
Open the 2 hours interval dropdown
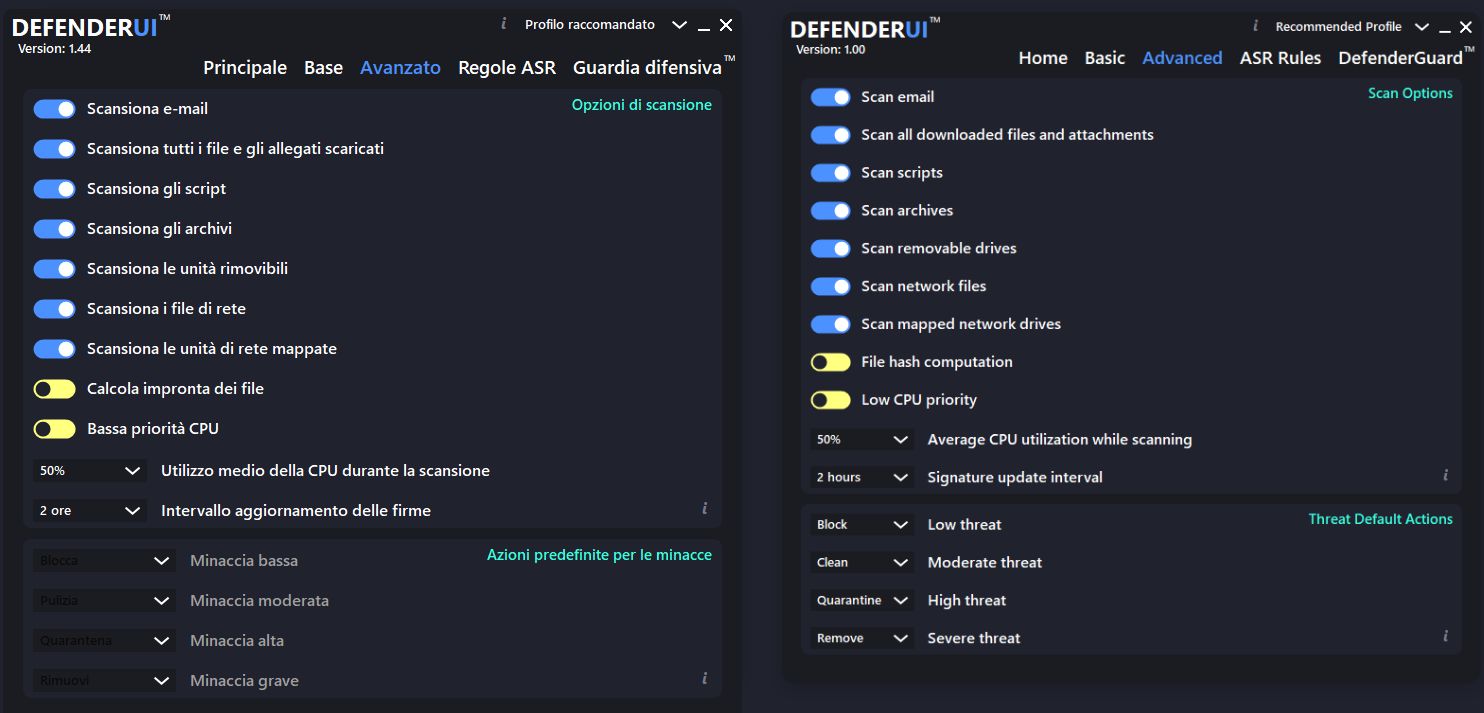[862, 477]
